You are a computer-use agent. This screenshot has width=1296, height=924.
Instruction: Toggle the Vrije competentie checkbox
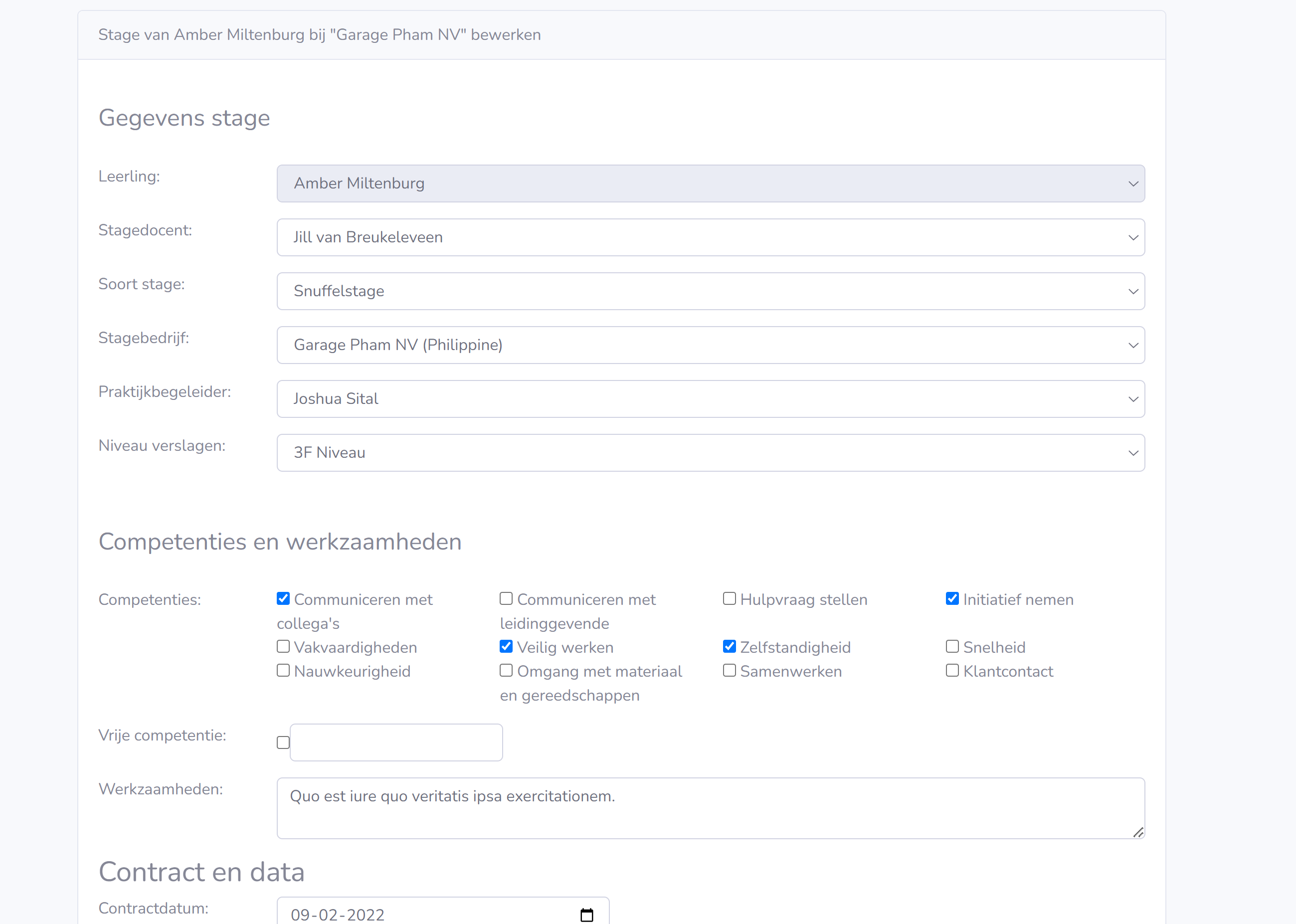pyautogui.click(x=283, y=742)
